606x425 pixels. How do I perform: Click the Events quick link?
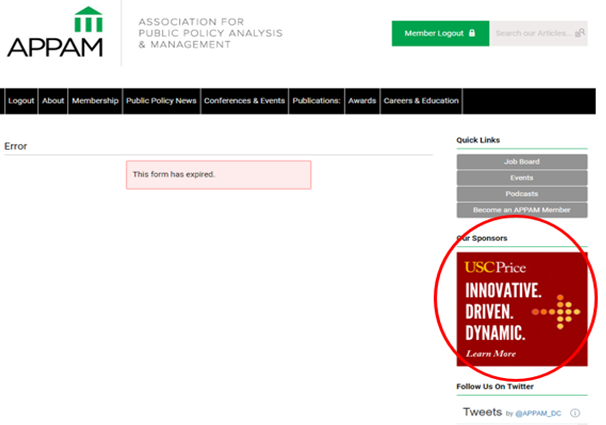[x=522, y=178]
